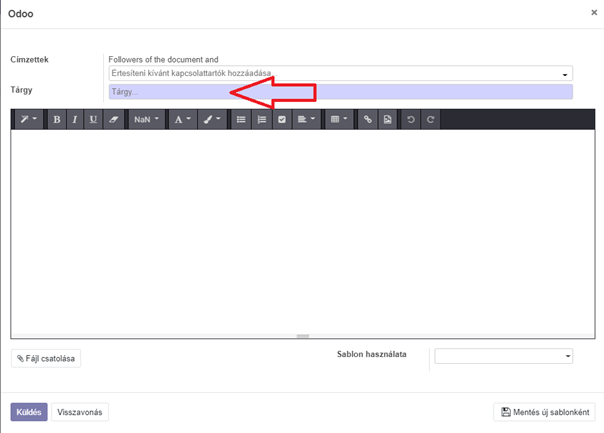The width and height of the screenshot is (604, 433).
Task: Open the insert table dropdown
Action: tap(339, 119)
